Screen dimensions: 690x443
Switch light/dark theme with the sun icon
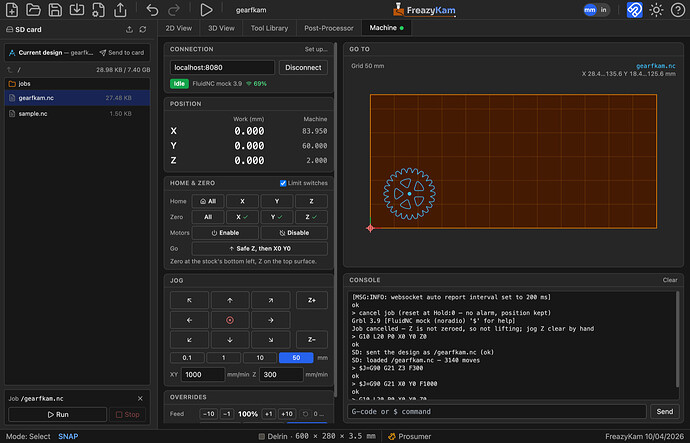click(x=656, y=10)
